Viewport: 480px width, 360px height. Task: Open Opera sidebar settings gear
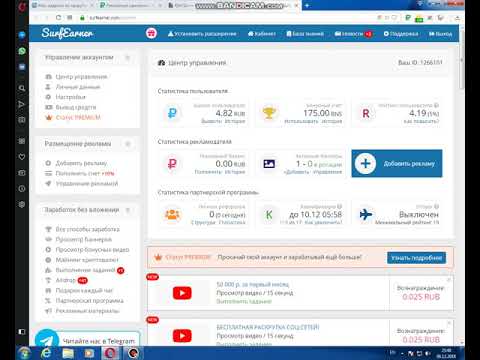point(22,204)
